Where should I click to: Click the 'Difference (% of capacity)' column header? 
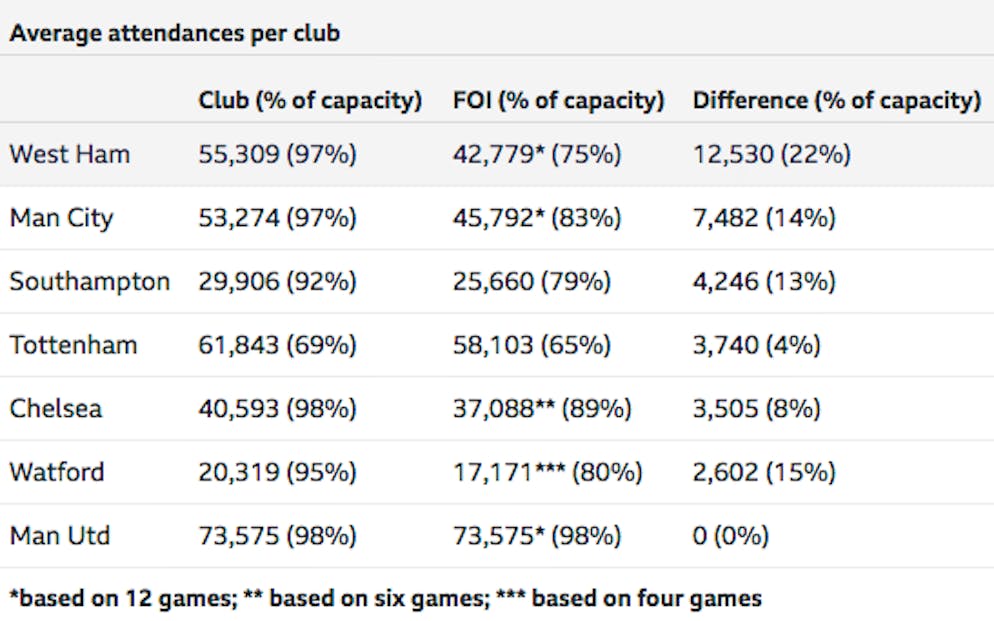pos(836,100)
